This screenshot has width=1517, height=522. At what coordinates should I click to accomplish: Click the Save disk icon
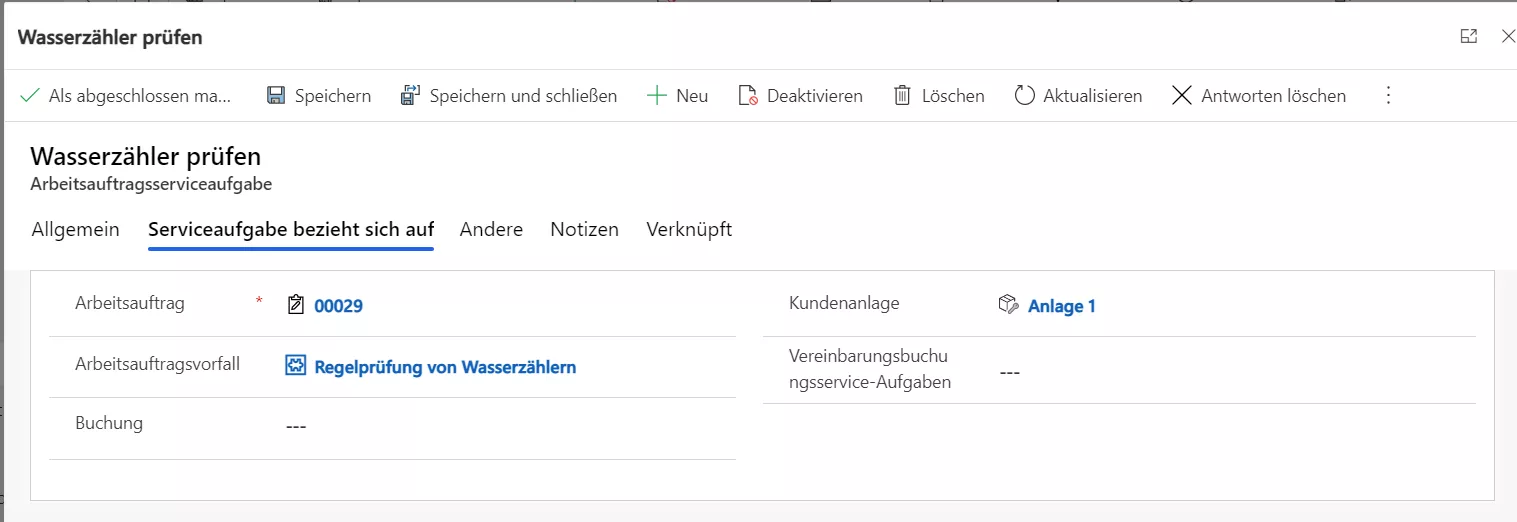[276, 96]
